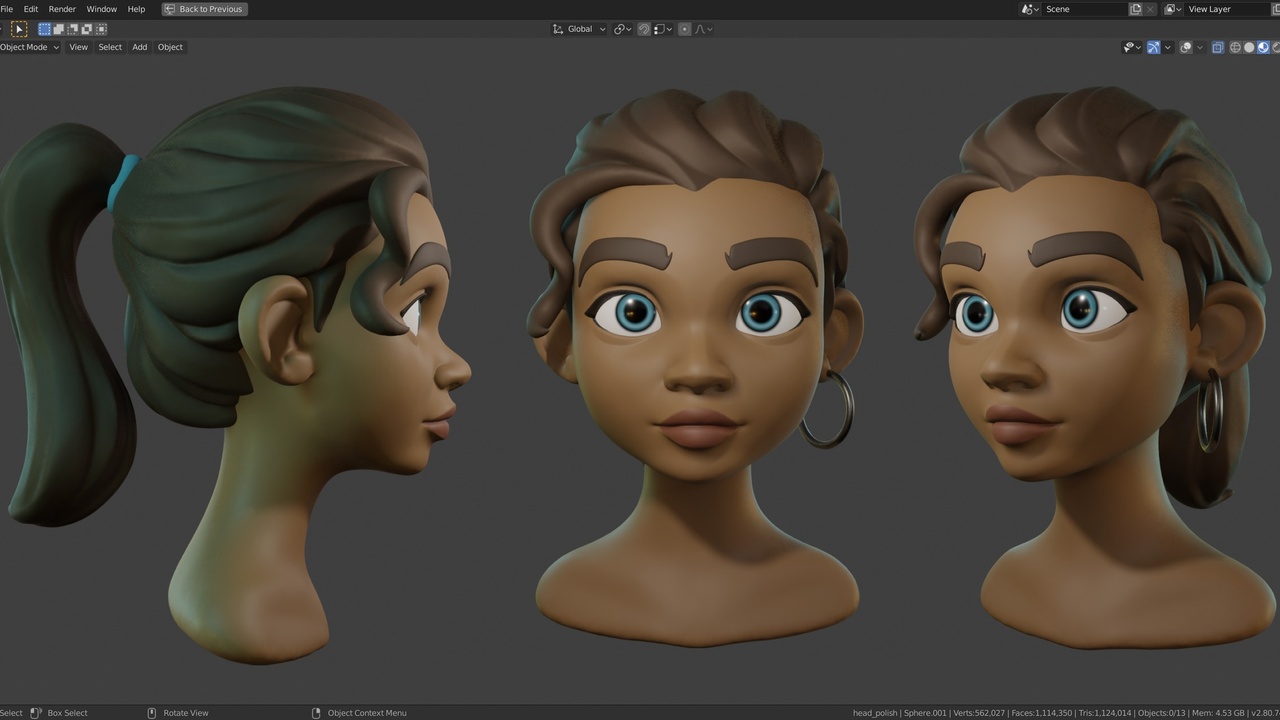Open the Add menu in viewport header
Screen dimensions: 1280x720
tap(140, 47)
